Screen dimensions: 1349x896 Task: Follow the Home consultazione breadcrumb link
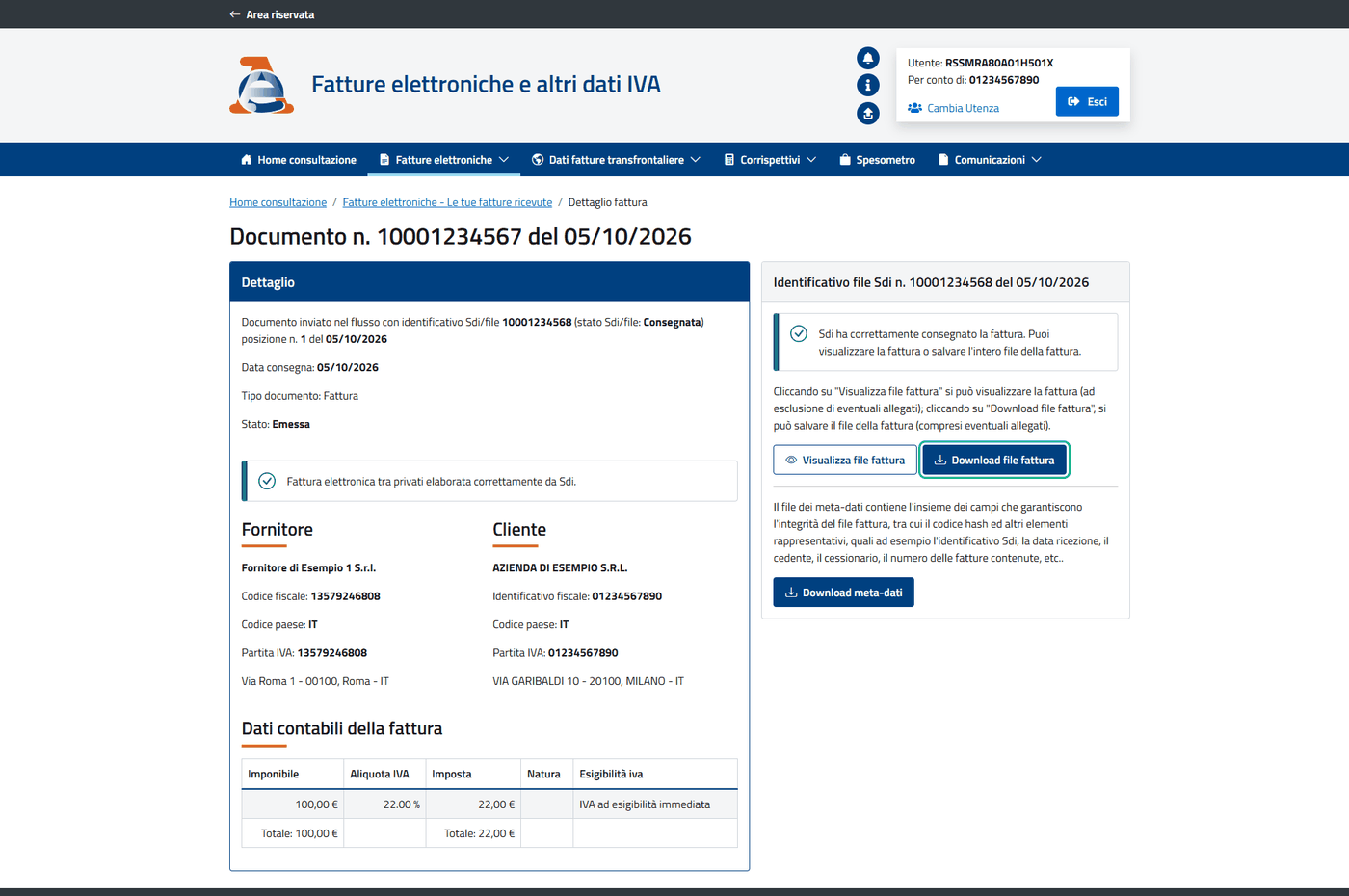tap(278, 202)
